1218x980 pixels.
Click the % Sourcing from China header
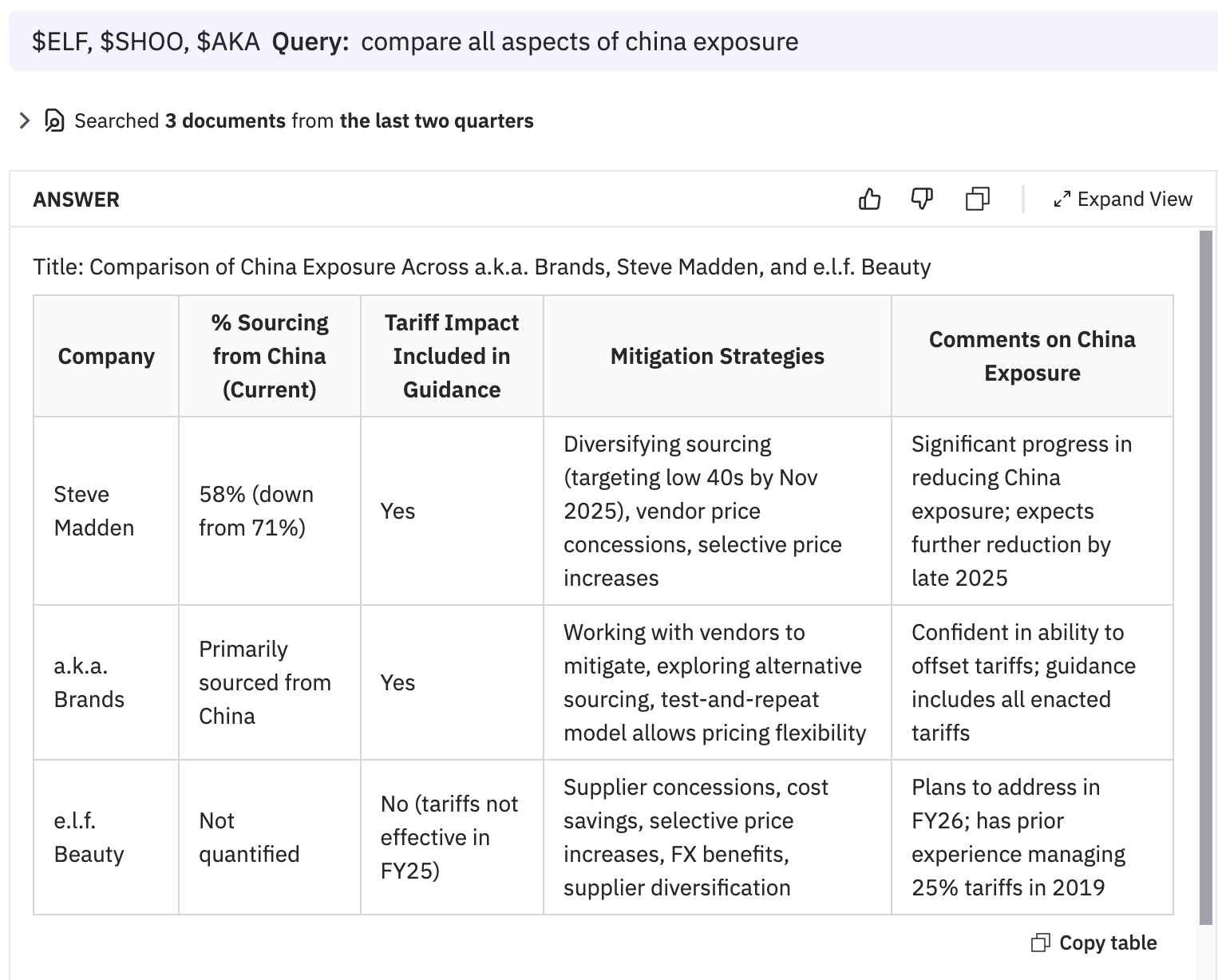coord(269,356)
